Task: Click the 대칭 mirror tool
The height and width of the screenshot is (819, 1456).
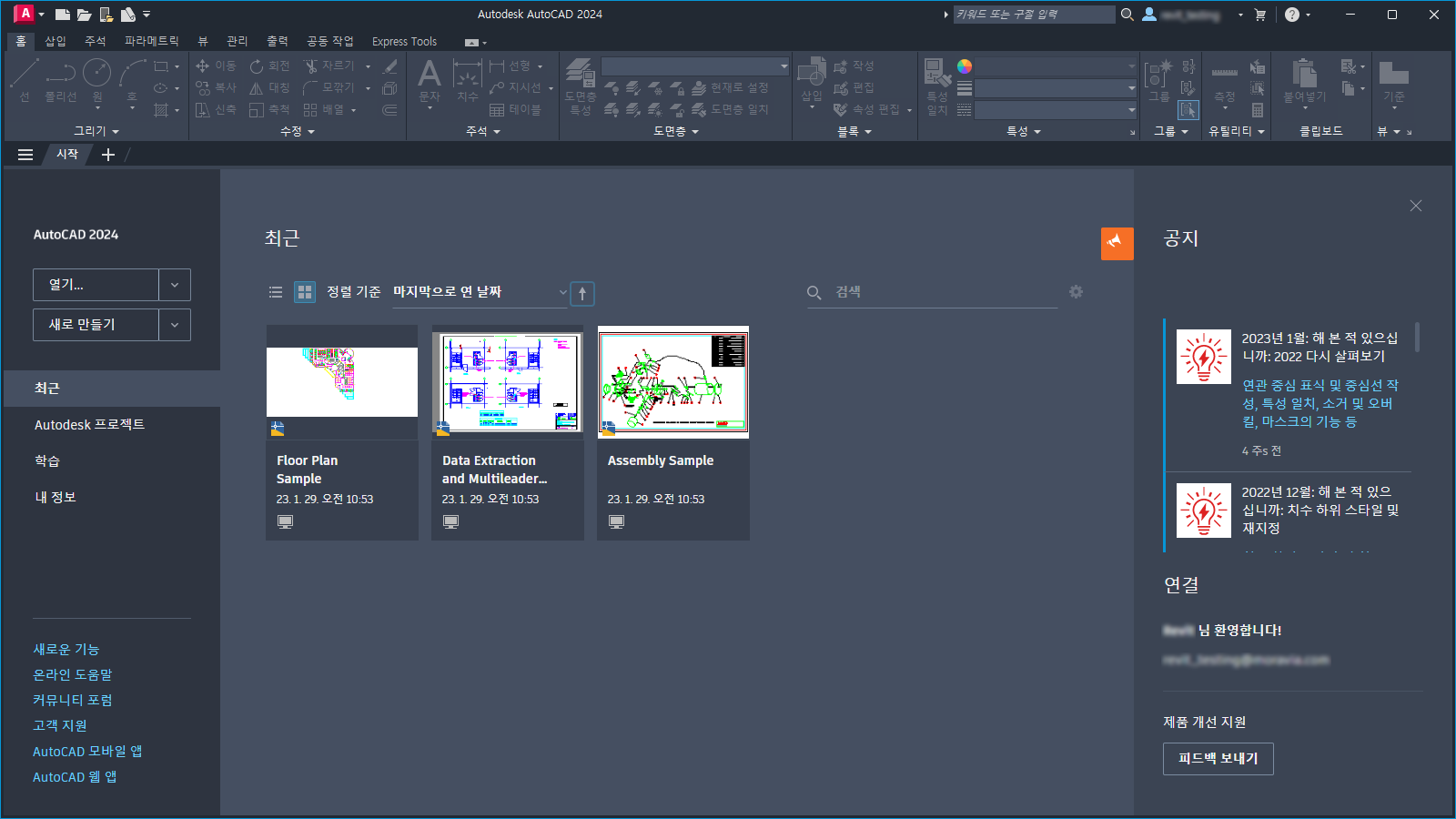Action: pos(270,87)
